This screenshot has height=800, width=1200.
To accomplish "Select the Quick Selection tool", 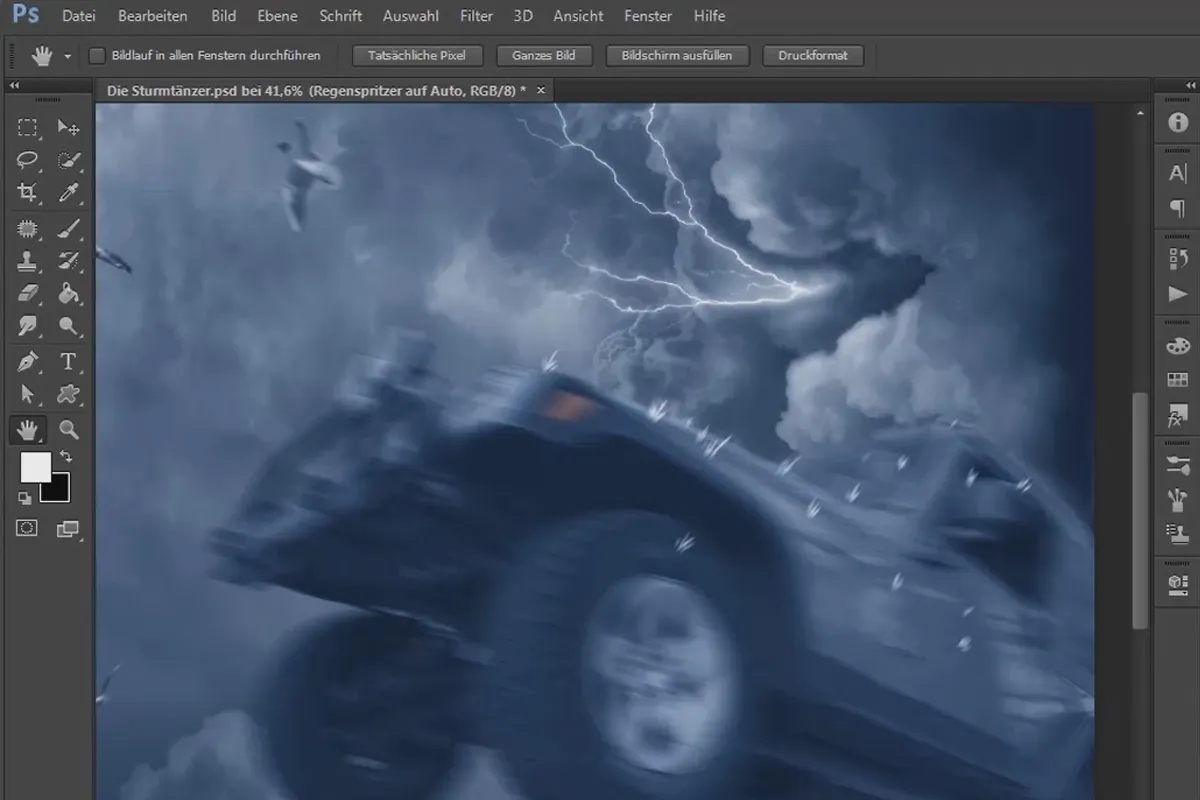I will pyautogui.click(x=68, y=160).
